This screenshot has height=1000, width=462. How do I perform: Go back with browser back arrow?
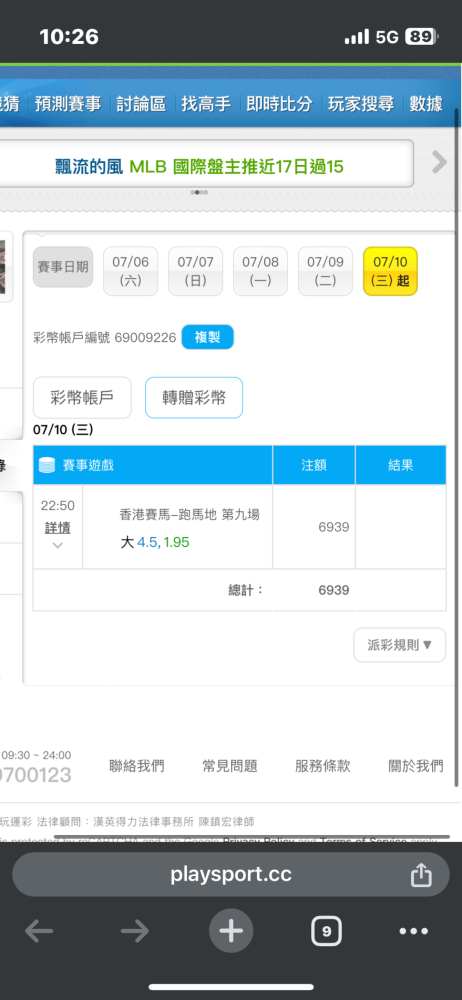[x=39, y=932]
